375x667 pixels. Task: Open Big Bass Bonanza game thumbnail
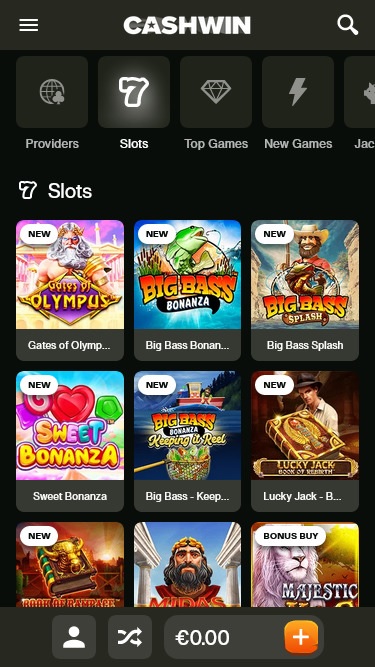coord(188,274)
